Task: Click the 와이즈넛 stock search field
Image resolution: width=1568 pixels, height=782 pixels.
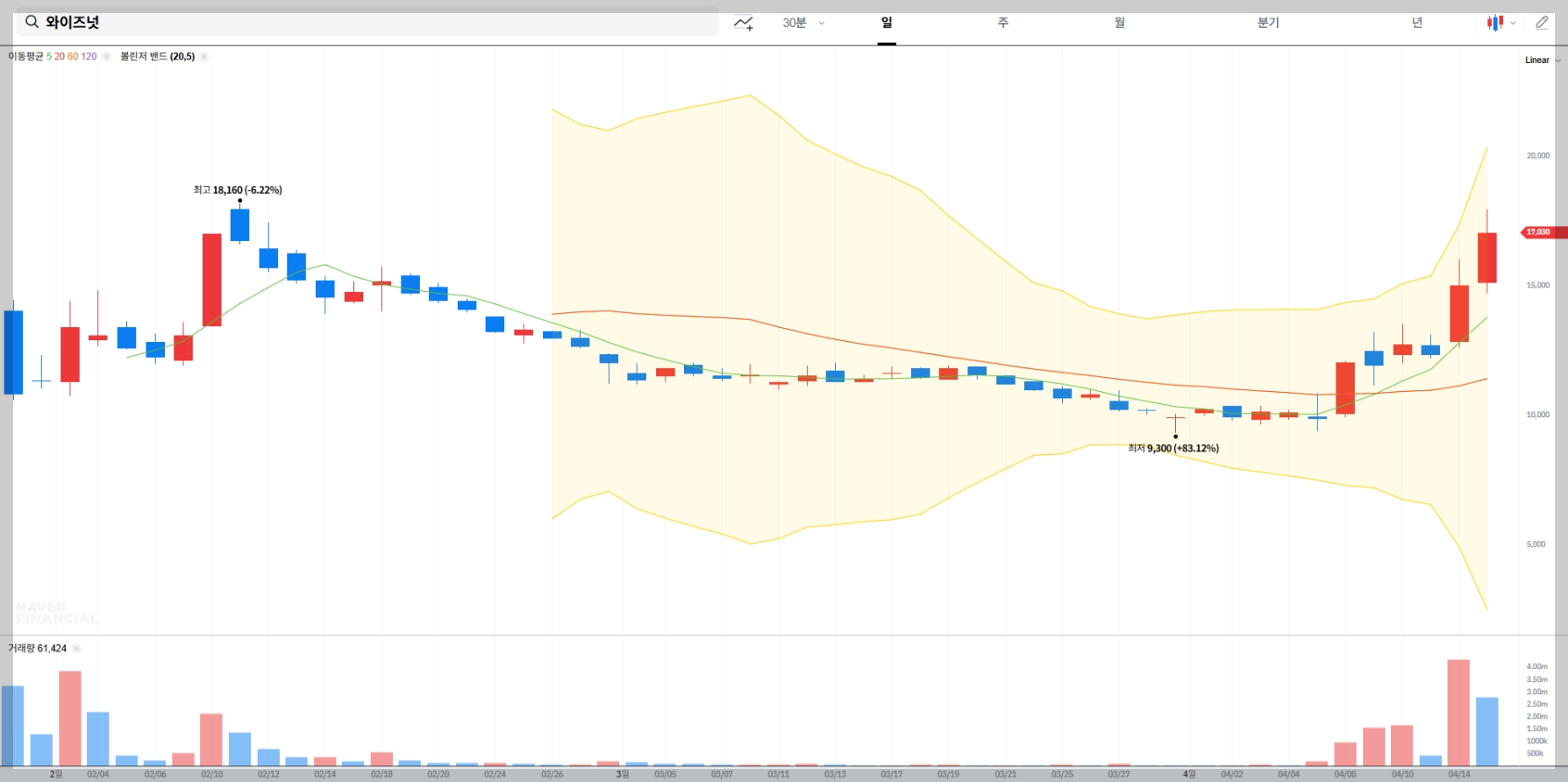Action: tap(367, 22)
